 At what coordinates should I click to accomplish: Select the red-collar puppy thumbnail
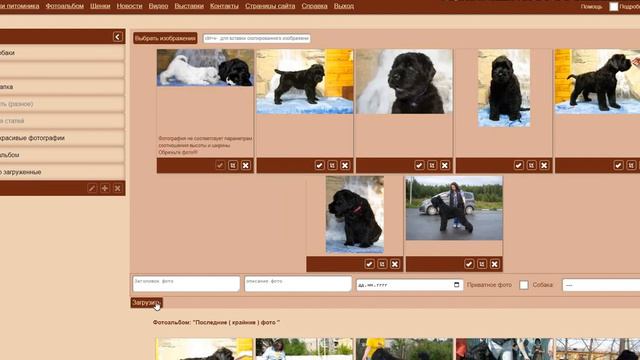[x=355, y=215]
